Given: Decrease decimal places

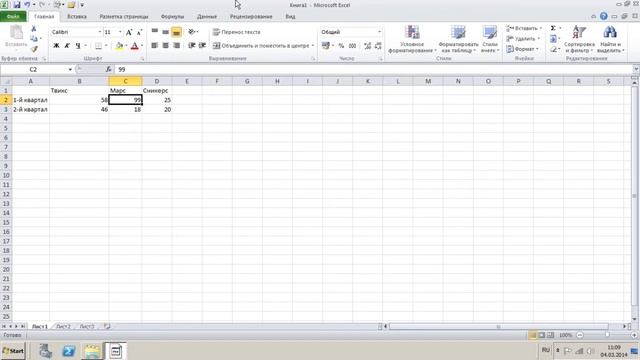Looking at the screenshot, I should pos(378,46).
